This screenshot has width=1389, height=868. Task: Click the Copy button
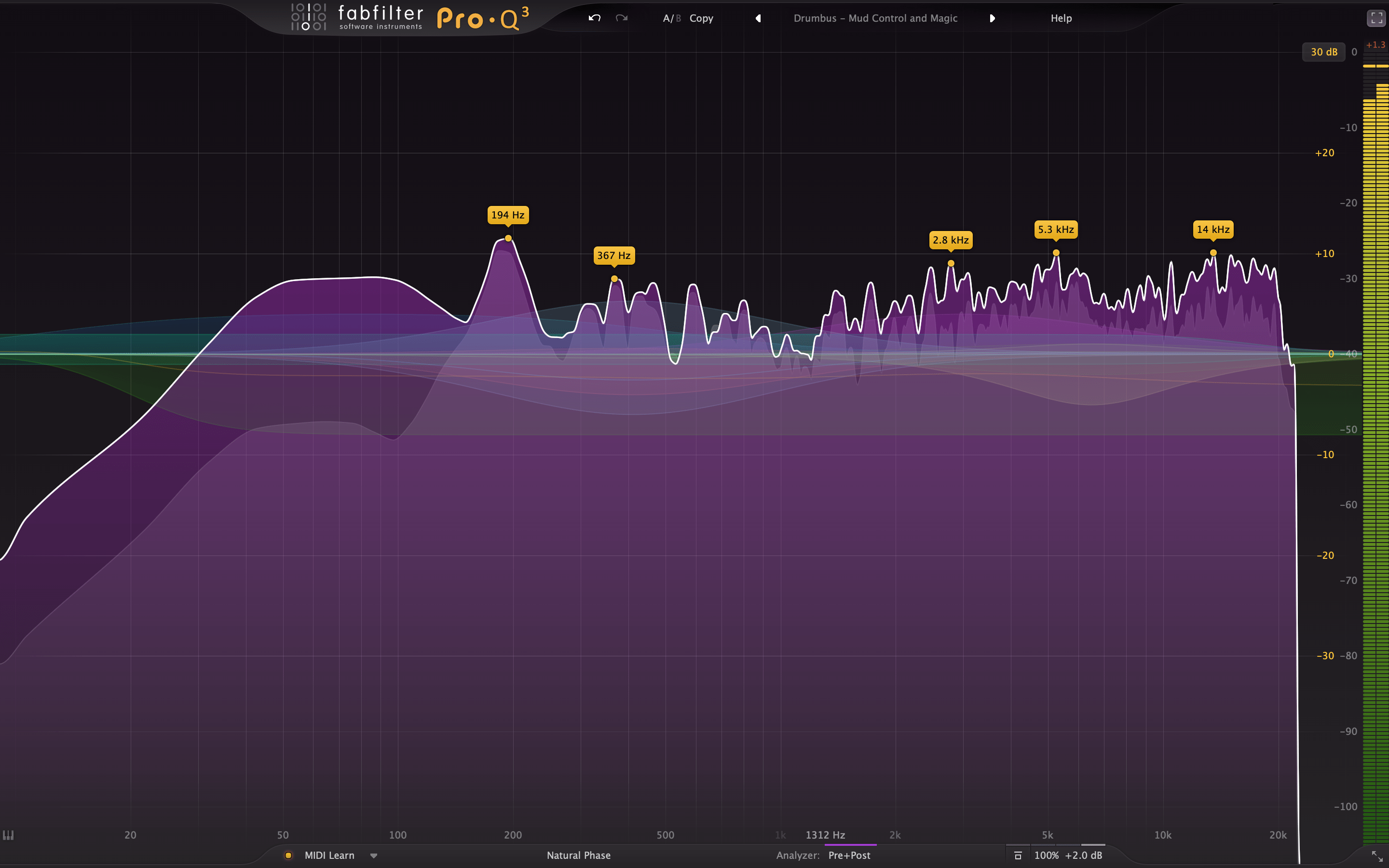[701, 18]
